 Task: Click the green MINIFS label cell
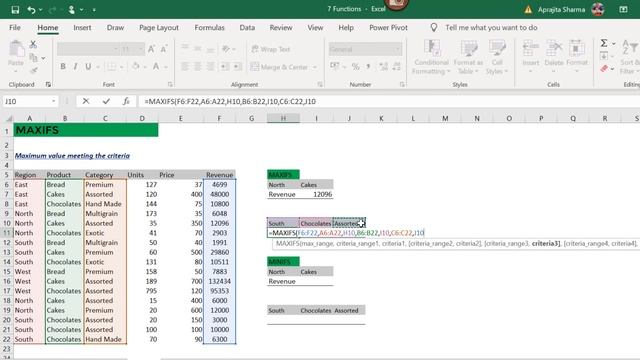coord(283,262)
